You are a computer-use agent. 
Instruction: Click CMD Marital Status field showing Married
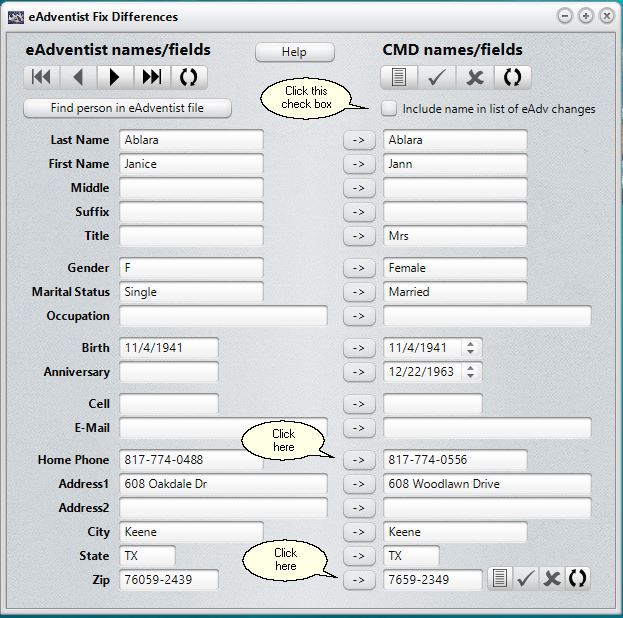coord(455,292)
